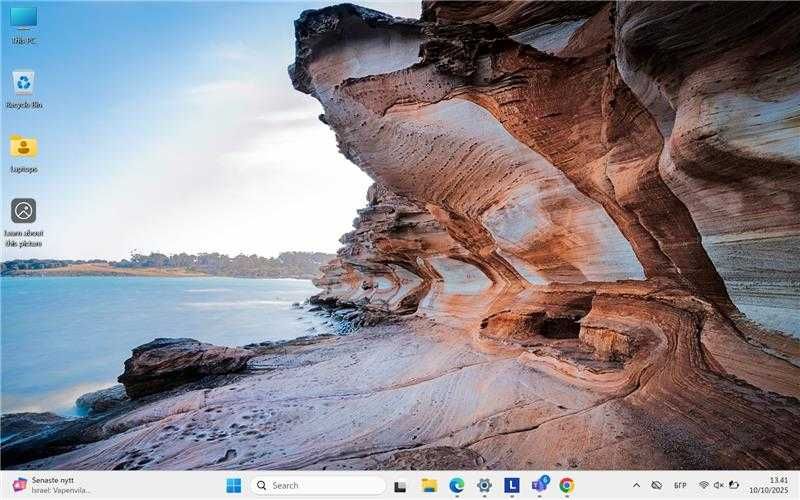Select the Laptops user folder icon
The height and width of the screenshot is (500, 800).
(23, 154)
